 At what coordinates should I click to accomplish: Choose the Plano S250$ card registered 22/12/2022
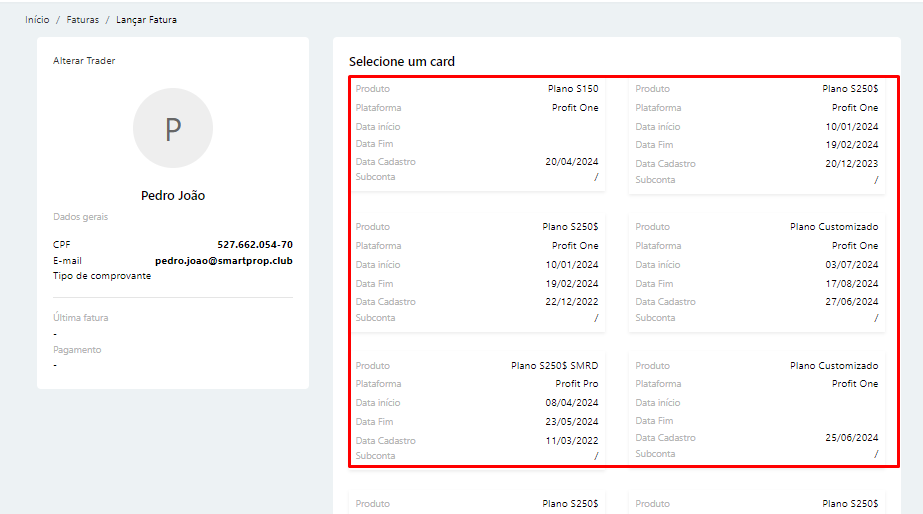pos(477,273)
